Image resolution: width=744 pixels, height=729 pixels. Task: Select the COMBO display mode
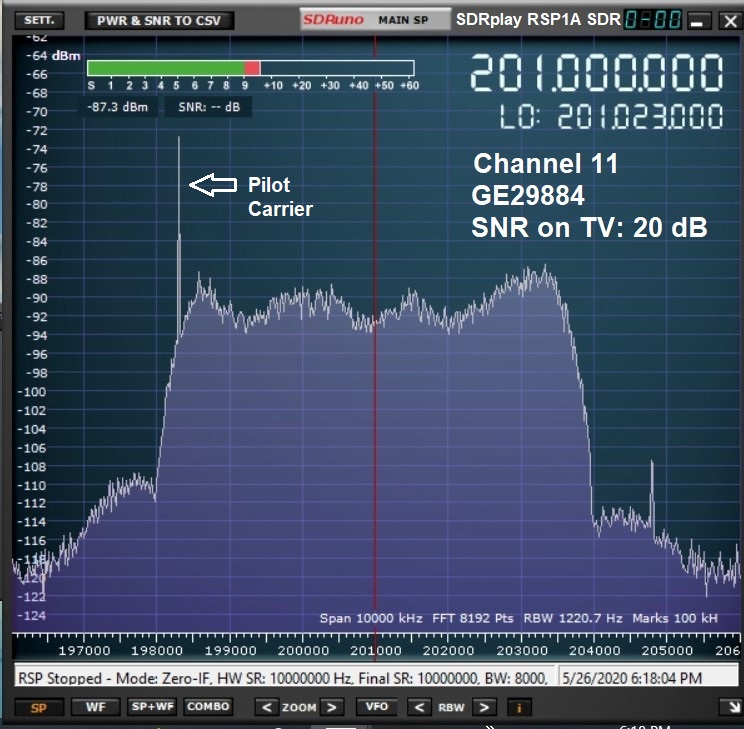pyautogui.click(x=208, y=707)
